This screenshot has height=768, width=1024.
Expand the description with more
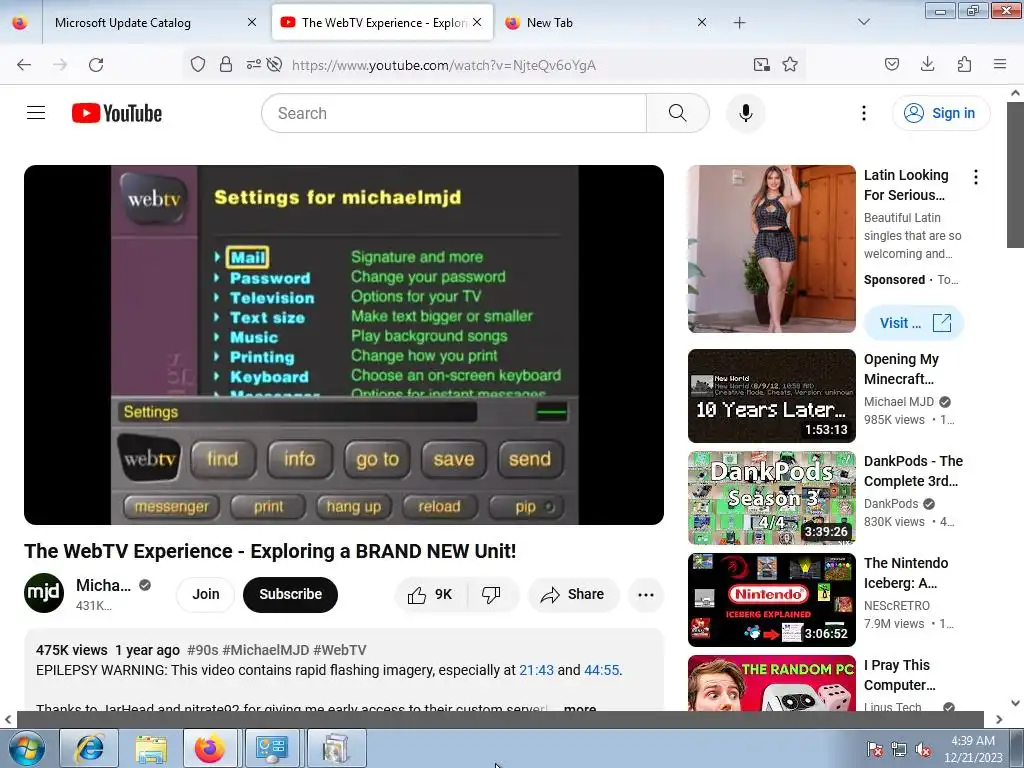point(580,707)
